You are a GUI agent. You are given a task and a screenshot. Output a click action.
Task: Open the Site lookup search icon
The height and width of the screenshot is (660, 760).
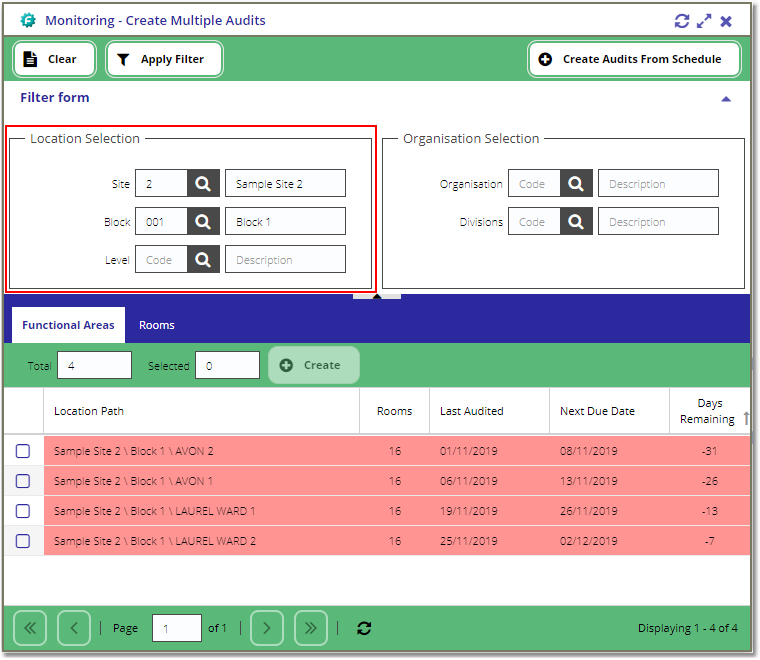(x=203, y=183)
